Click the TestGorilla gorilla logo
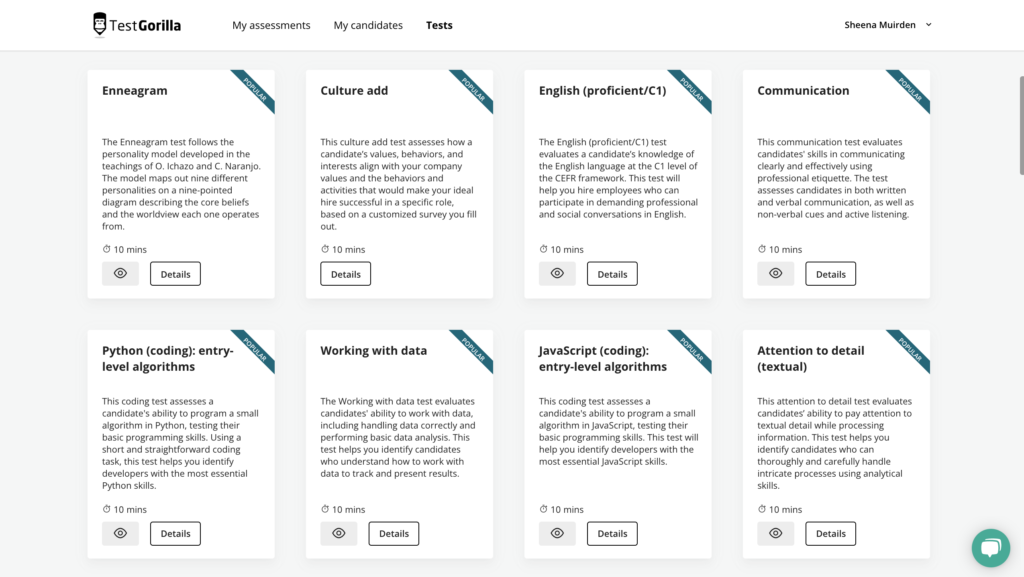1024x577 pixels. pos(99,22)
